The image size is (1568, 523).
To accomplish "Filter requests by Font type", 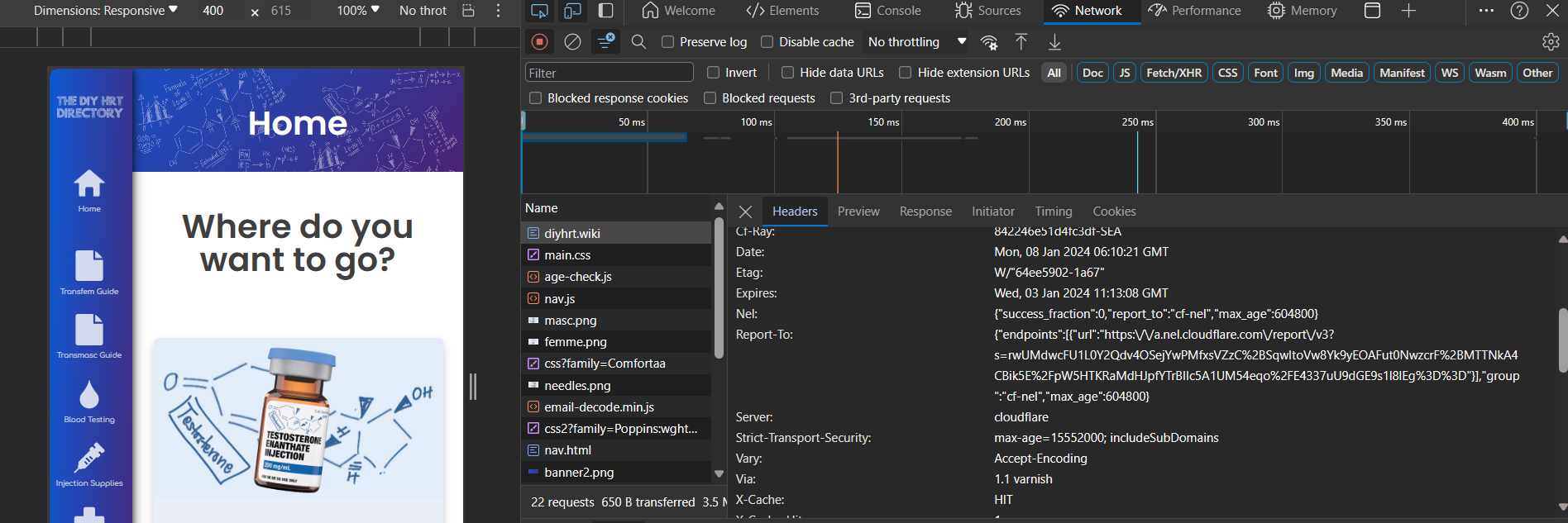I will coord(1265,73).
